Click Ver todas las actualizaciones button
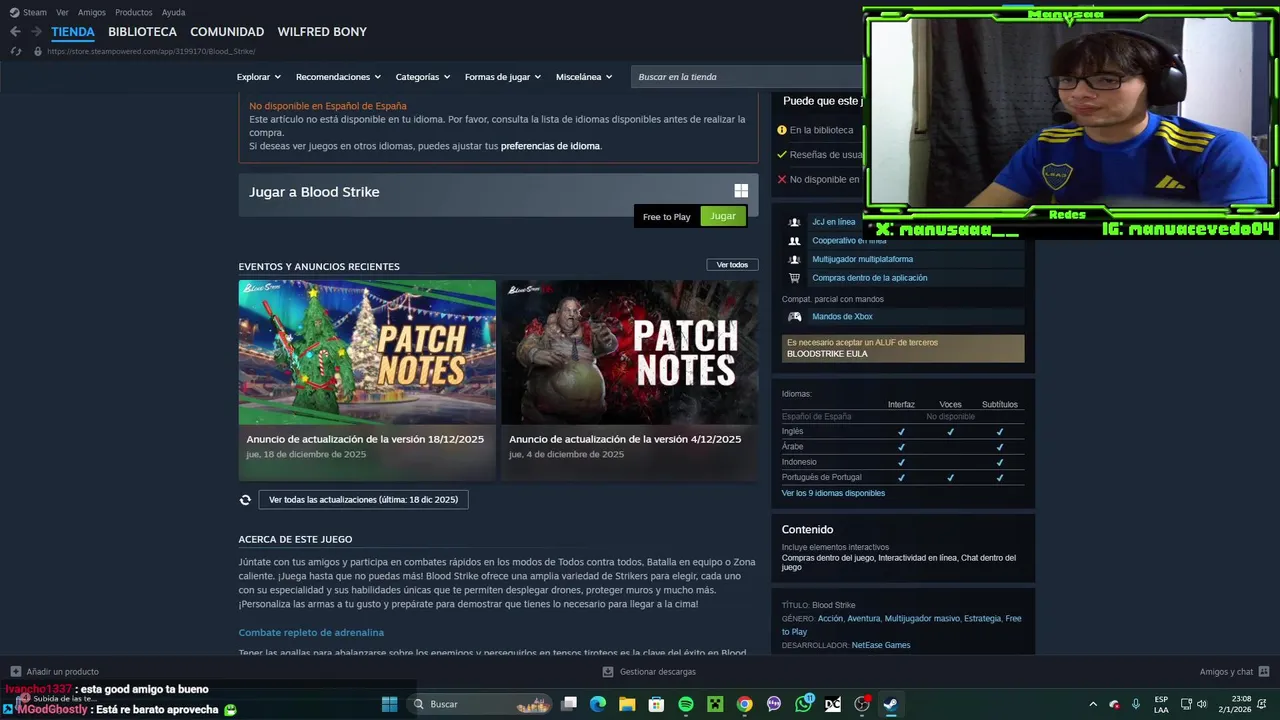Image resolution: width=1280 pixels, height=720 pixels. coord(363,500)
